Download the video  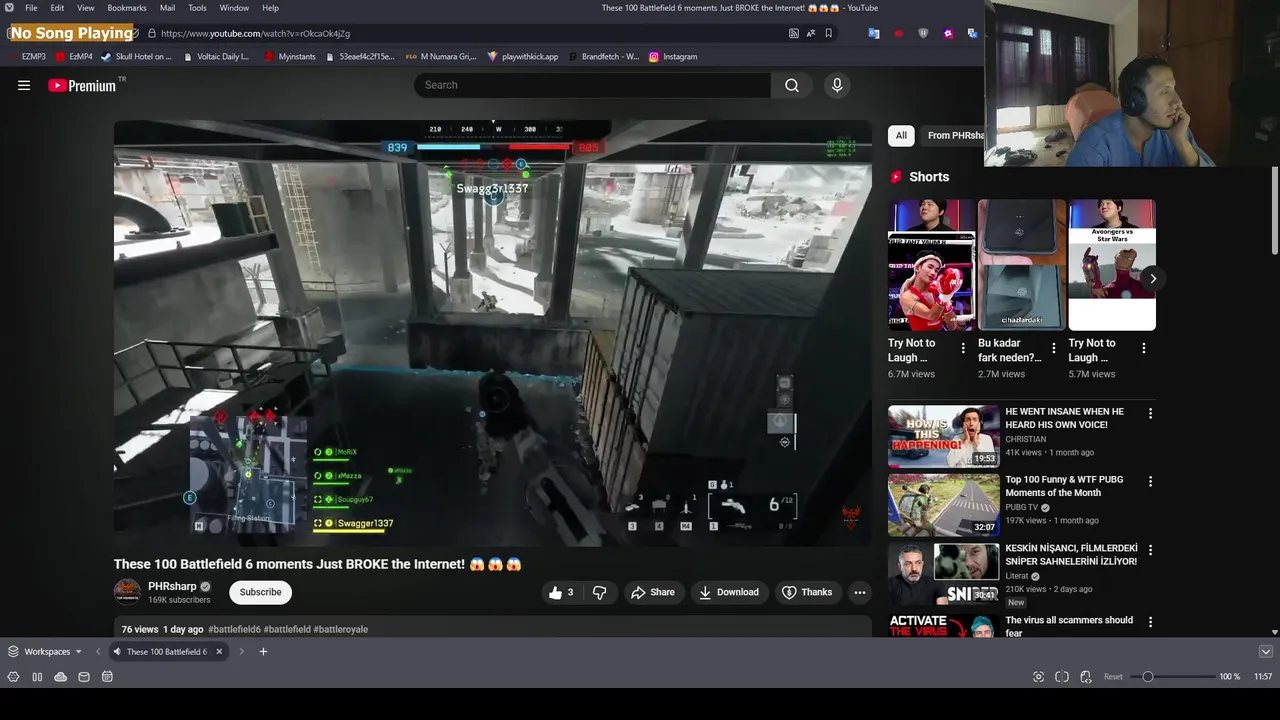click(728, 592)
